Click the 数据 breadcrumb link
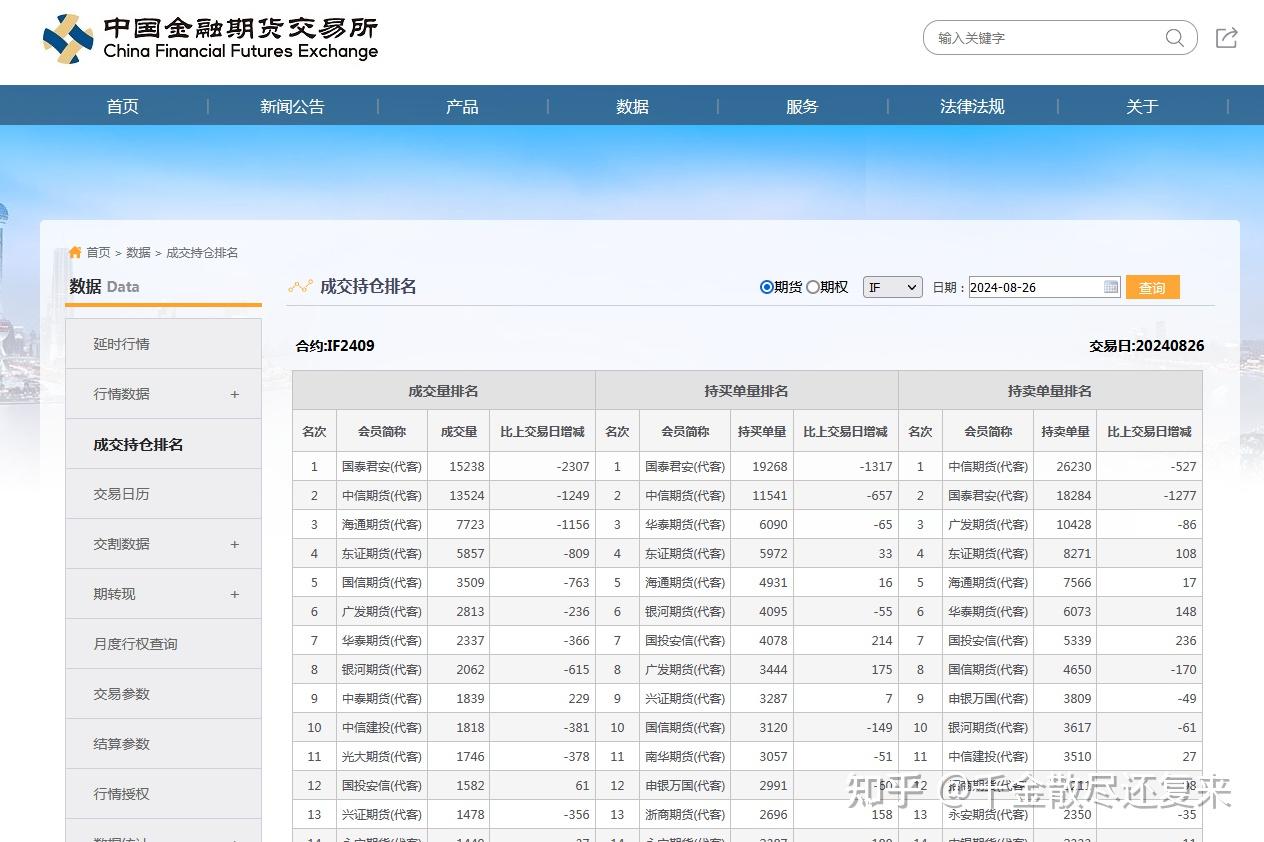 [138, 252]
